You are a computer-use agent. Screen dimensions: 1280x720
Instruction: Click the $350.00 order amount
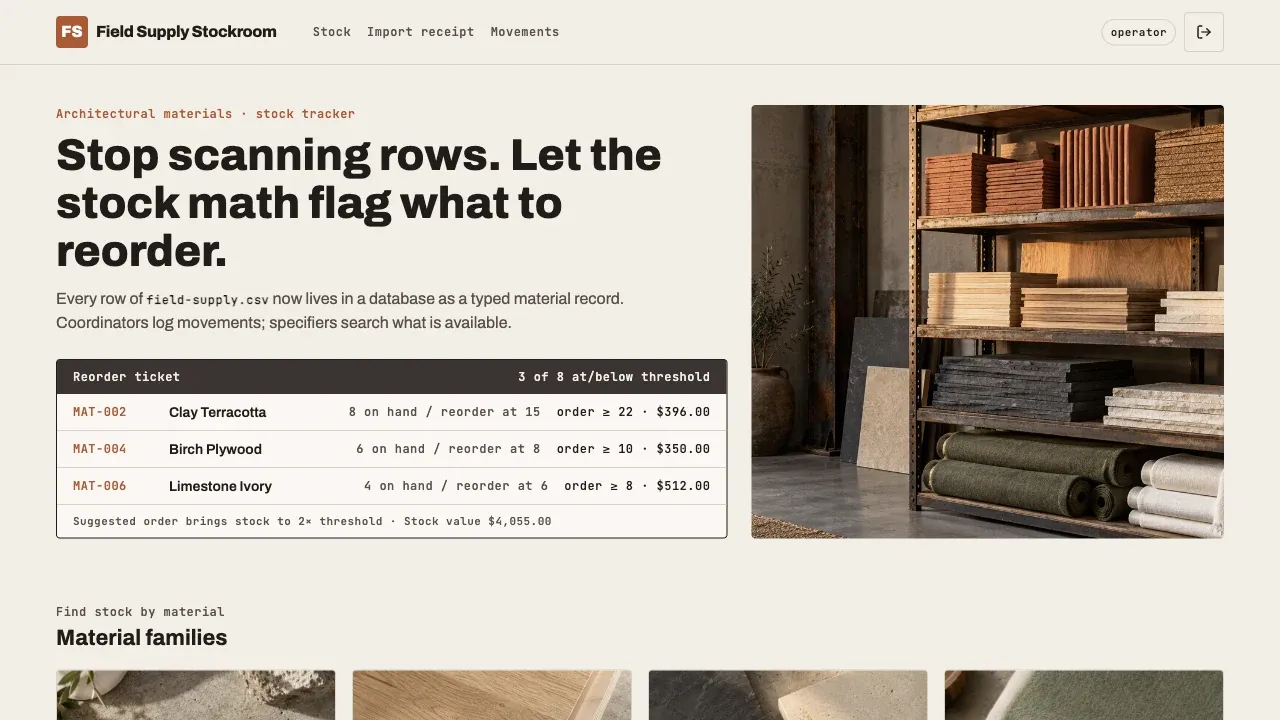(x=683, y=449)
